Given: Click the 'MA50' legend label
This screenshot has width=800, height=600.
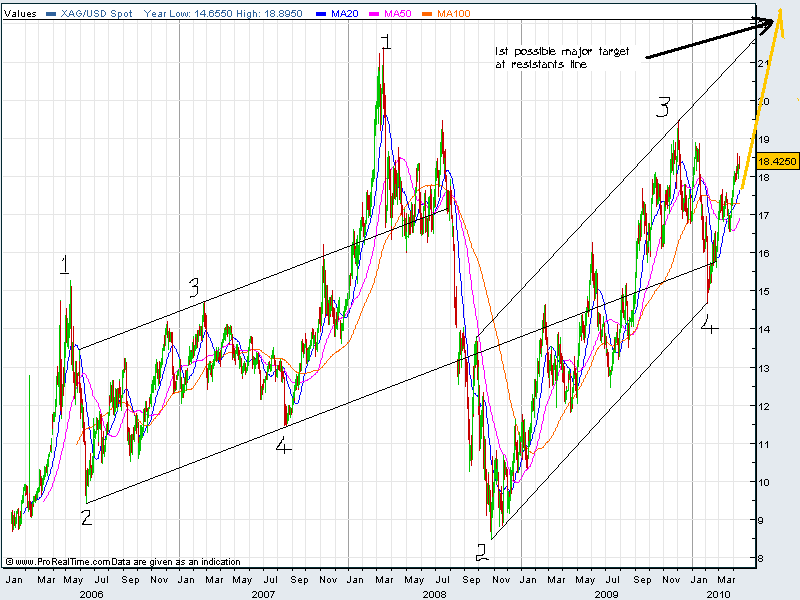Looking at the screenshot, I should click(x=398, y=14).
